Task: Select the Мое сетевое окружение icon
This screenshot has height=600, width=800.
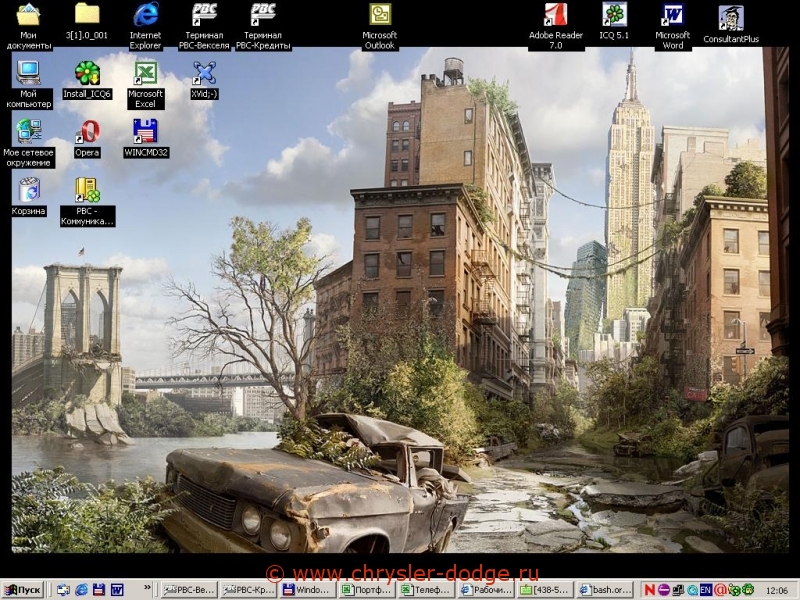Action: [x=29, y=143]
